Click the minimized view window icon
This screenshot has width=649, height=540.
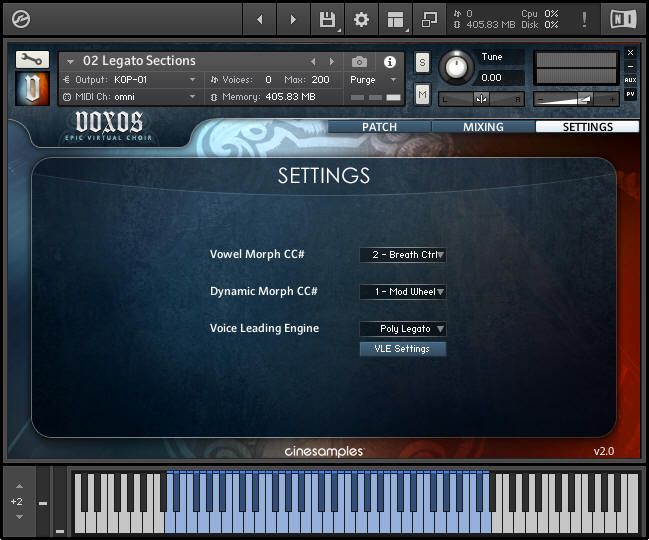(429, 19)
